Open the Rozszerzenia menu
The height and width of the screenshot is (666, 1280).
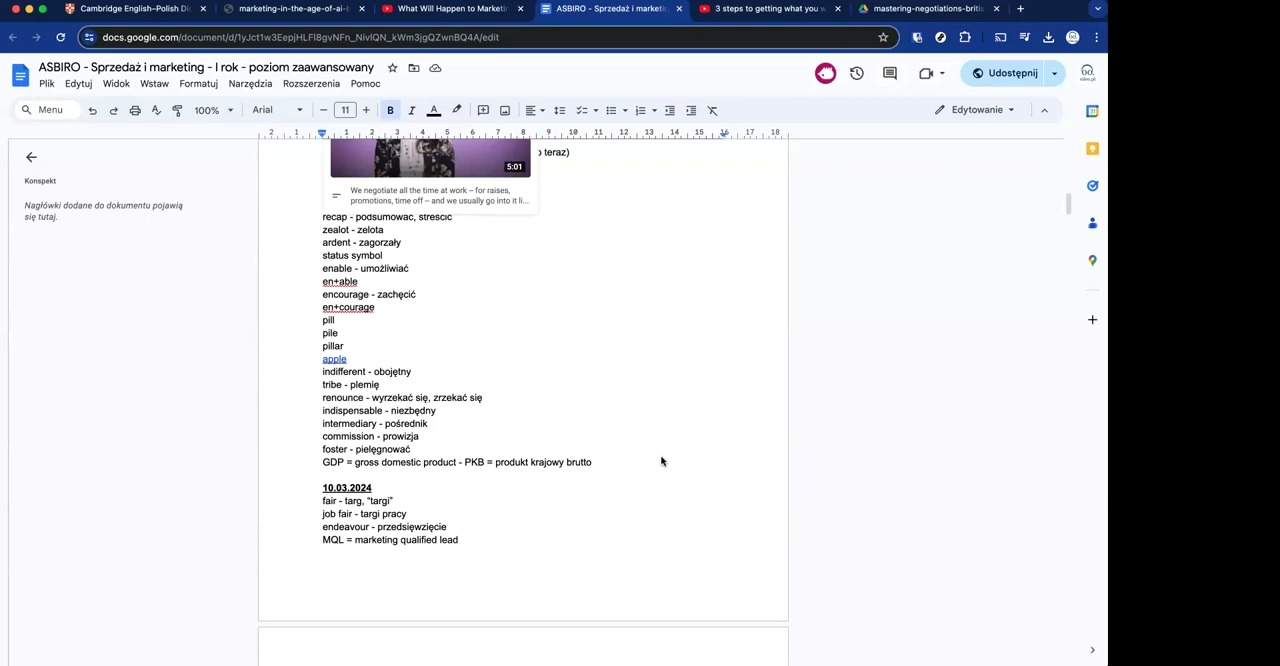[x=311, y=84]
